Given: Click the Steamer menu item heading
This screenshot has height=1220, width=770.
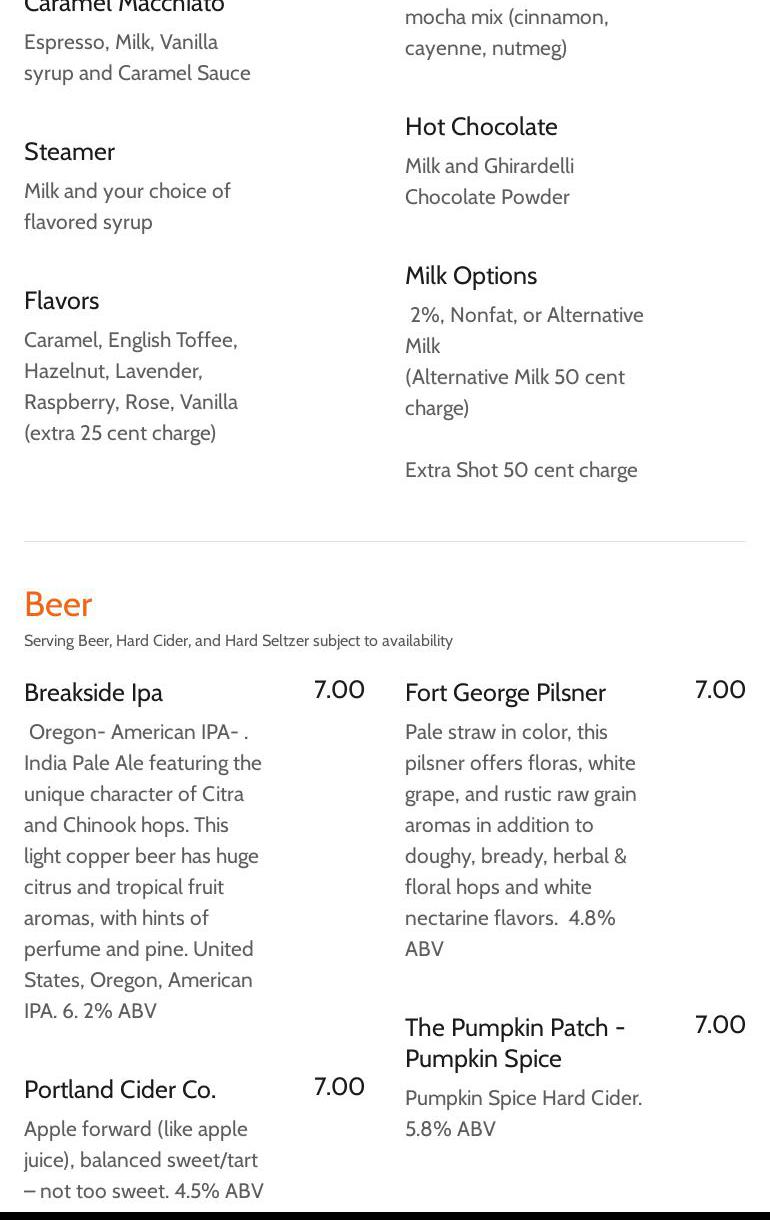Looking at the screenshot, I should tap(69, 152).
